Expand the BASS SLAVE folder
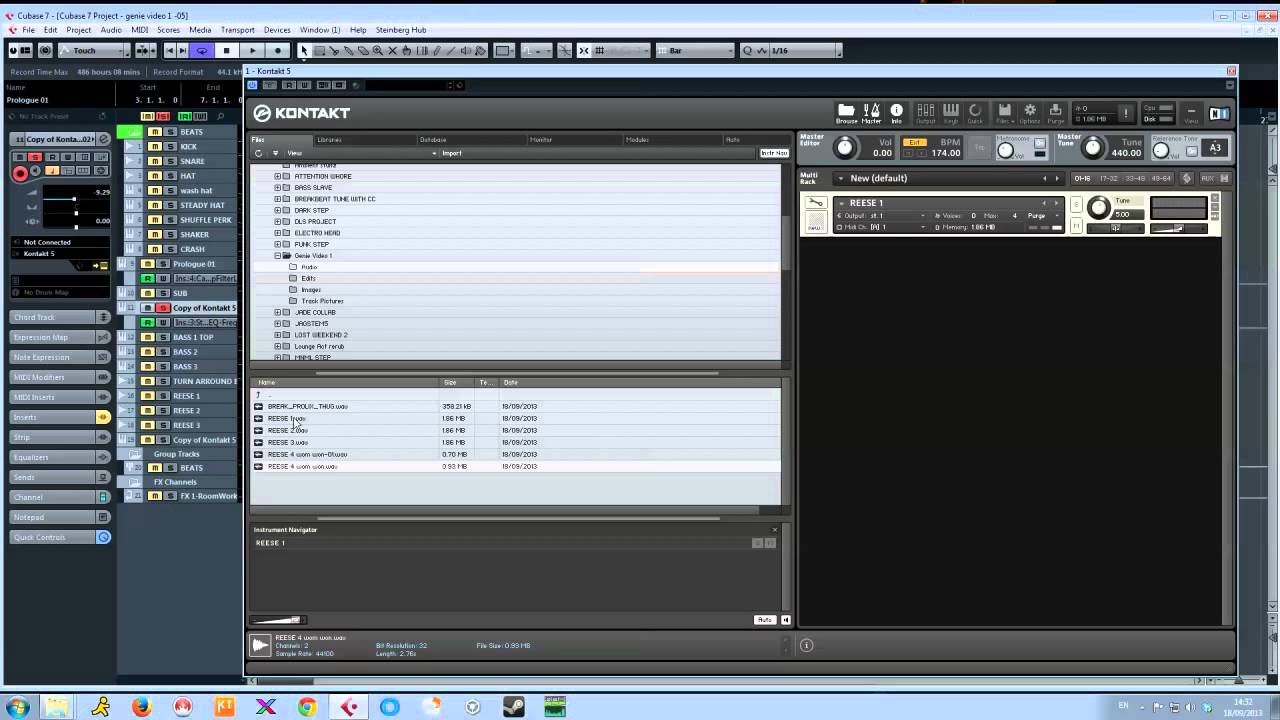1280x720 pixels. (278, 187)
